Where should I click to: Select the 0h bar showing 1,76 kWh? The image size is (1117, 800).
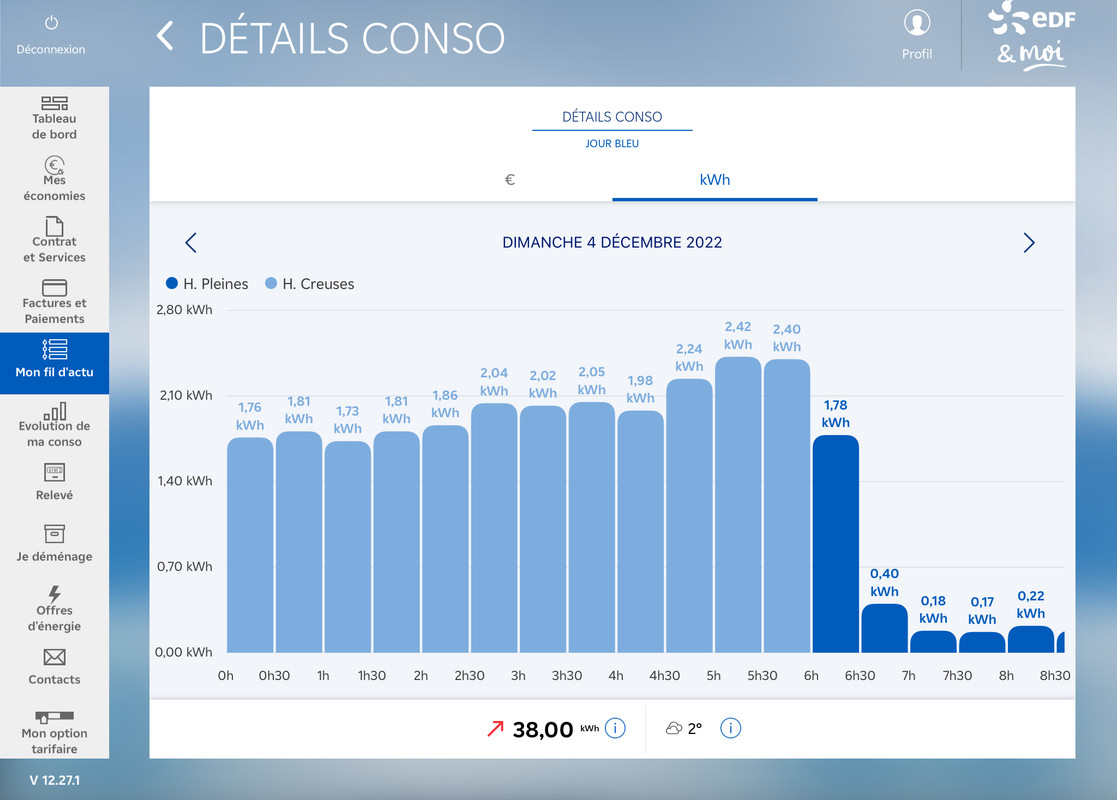coord(250,545)
